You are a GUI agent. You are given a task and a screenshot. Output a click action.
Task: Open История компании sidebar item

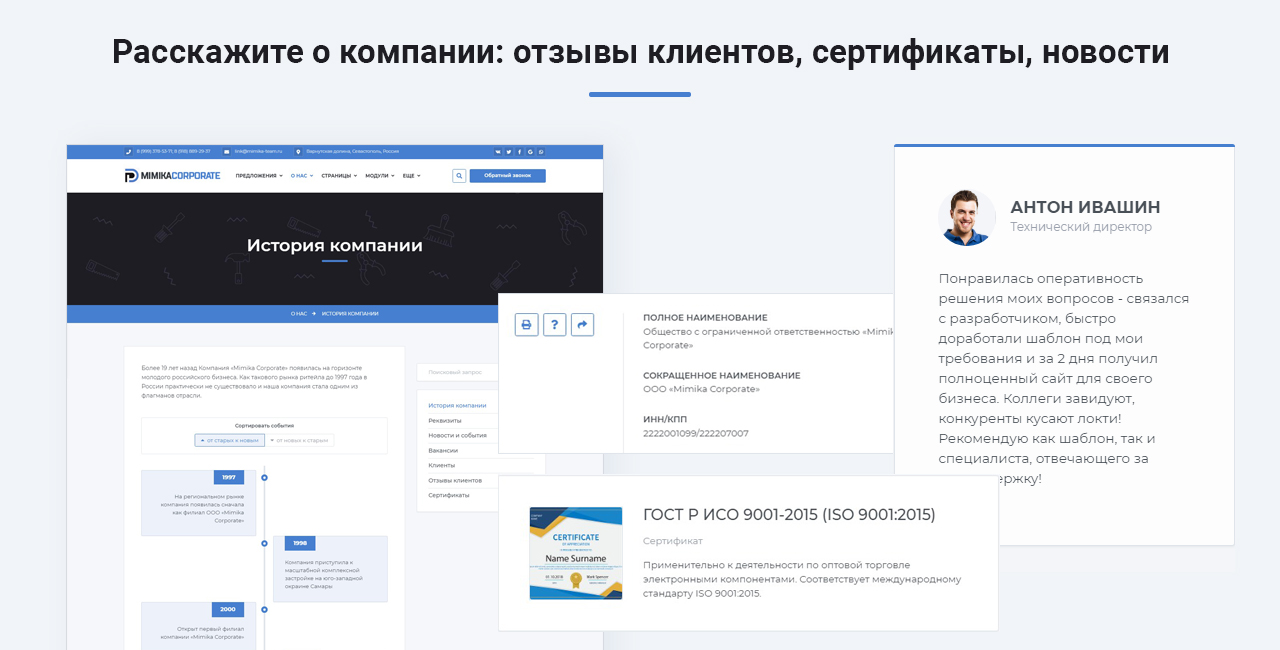pos(457,405)
